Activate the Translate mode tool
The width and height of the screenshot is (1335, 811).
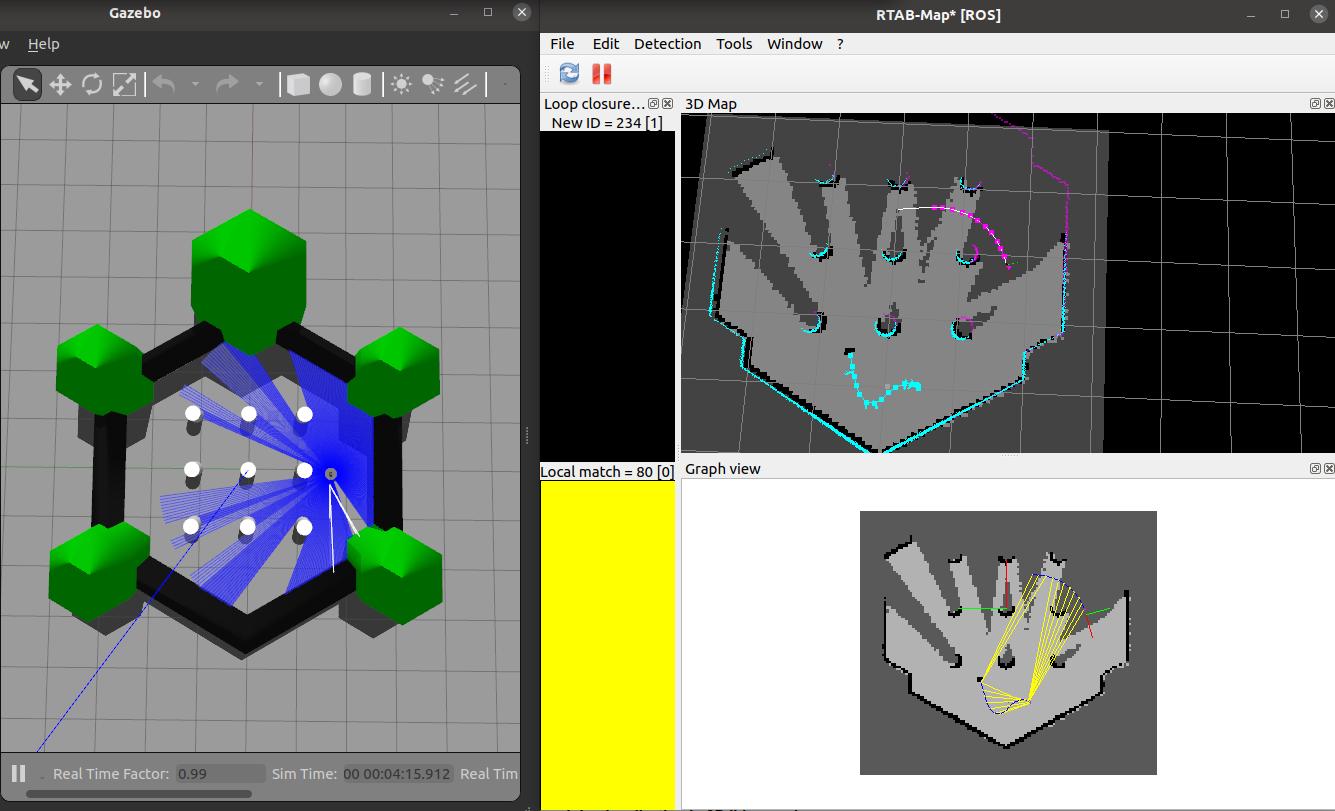click(60, 85)
